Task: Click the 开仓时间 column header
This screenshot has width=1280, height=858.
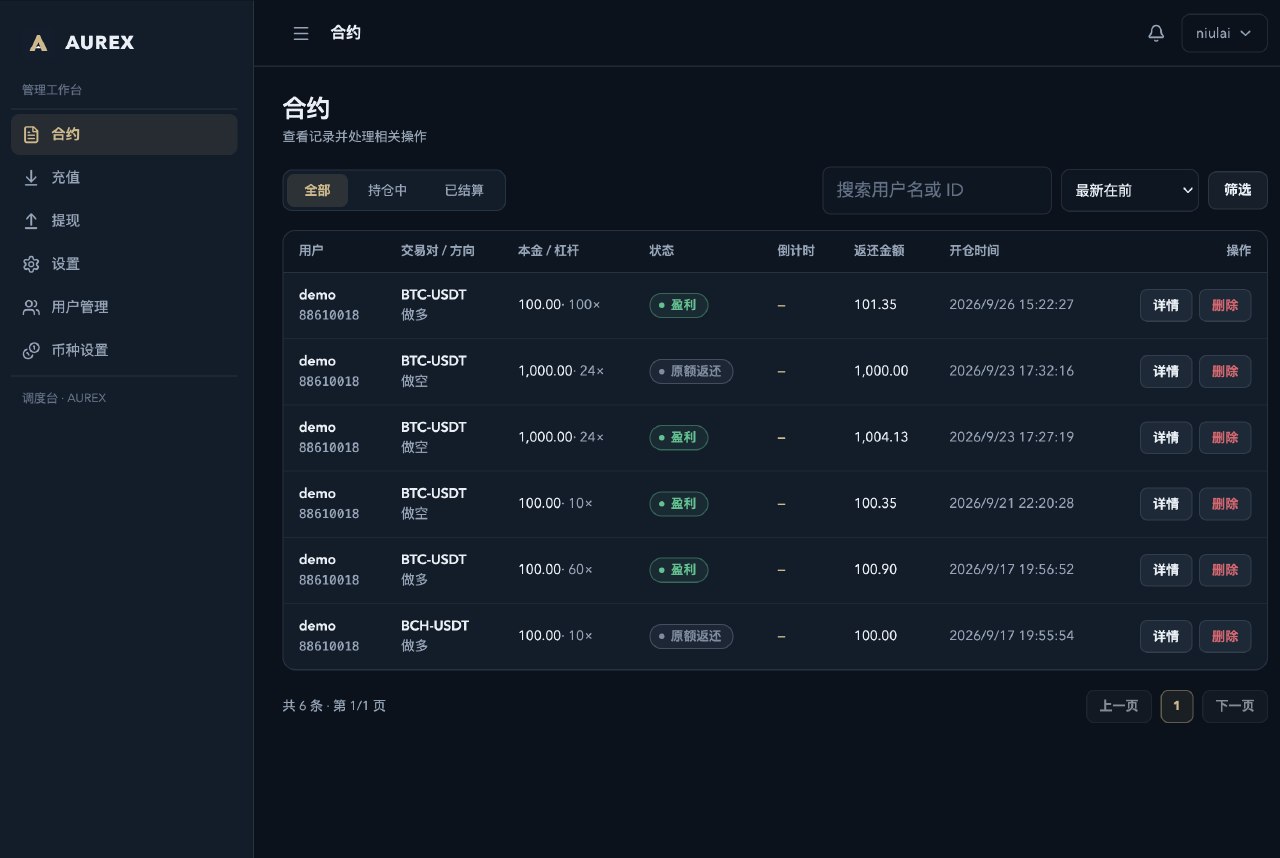Action: (x=974, y=251)
